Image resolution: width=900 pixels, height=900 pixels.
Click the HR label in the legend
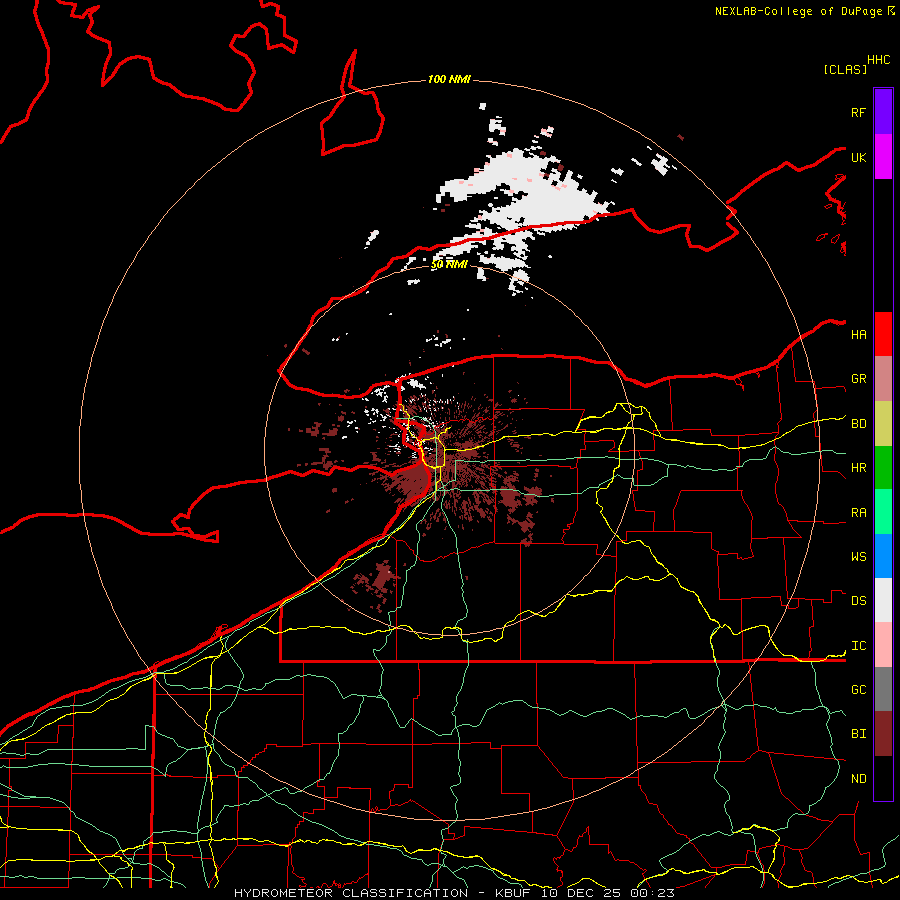click(x=858, y=468)
